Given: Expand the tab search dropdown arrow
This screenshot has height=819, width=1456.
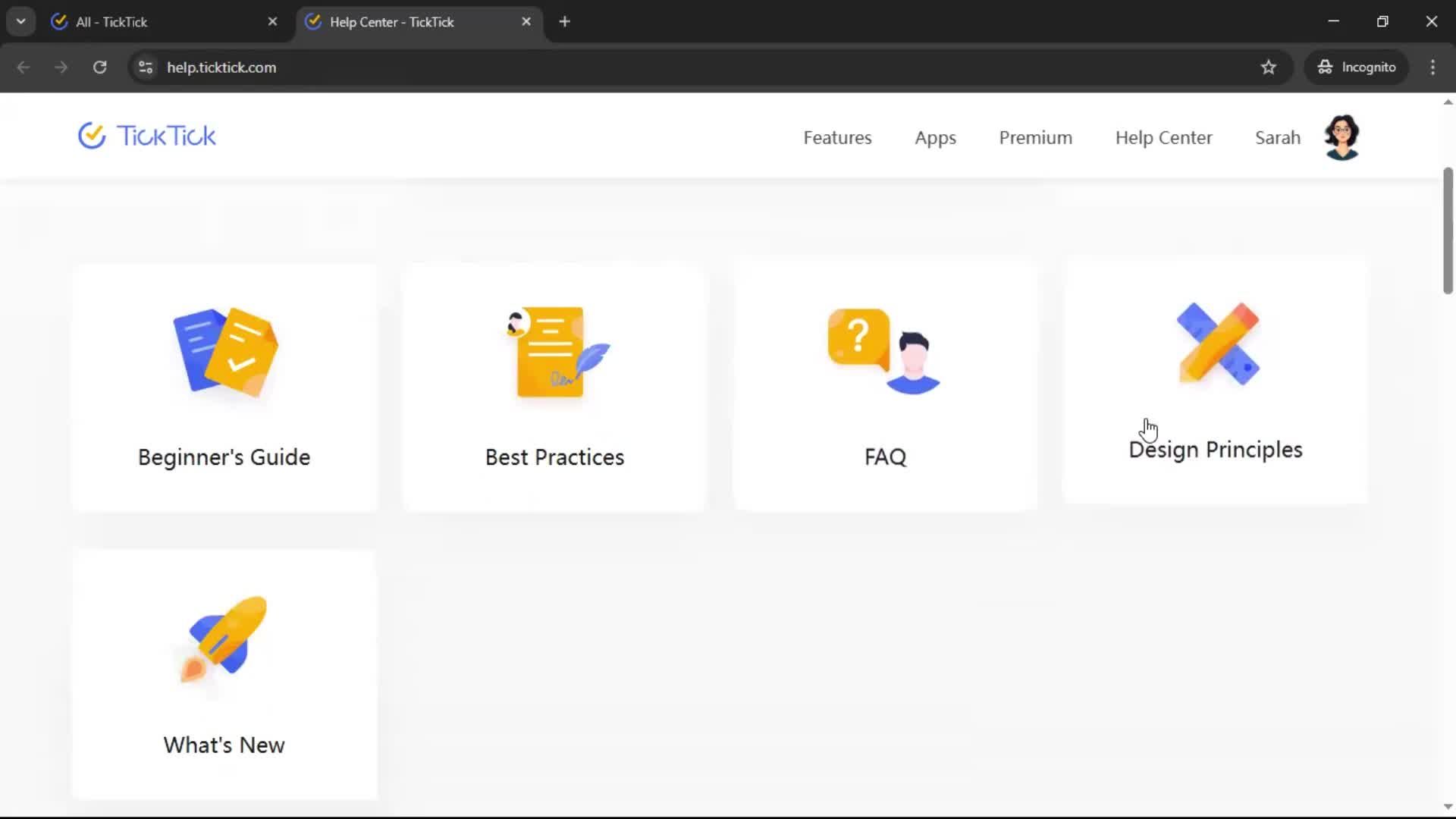Looking at the screenshot, I should [x=21, y=22].
